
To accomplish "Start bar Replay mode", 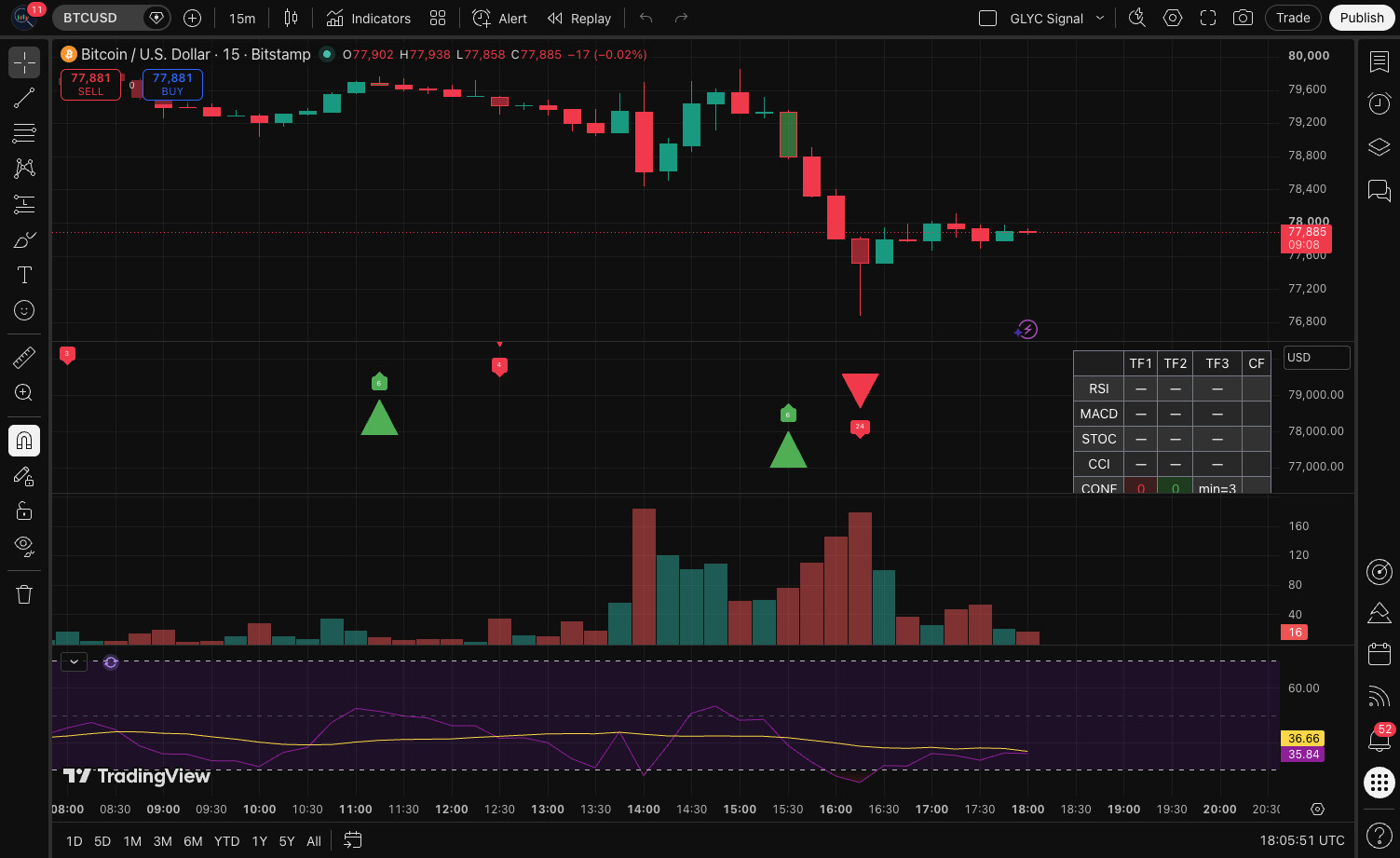I will point(579,18).
